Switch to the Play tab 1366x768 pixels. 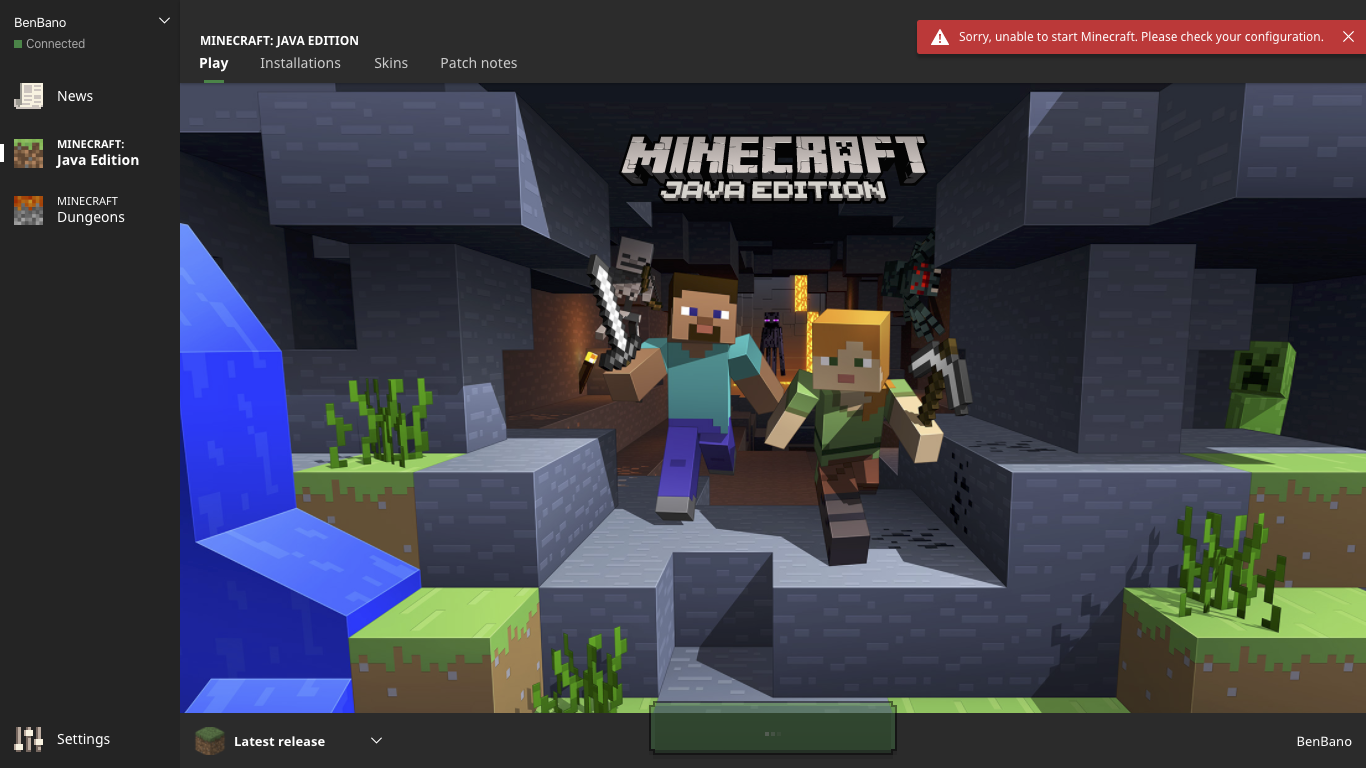(x=214, y=63)
